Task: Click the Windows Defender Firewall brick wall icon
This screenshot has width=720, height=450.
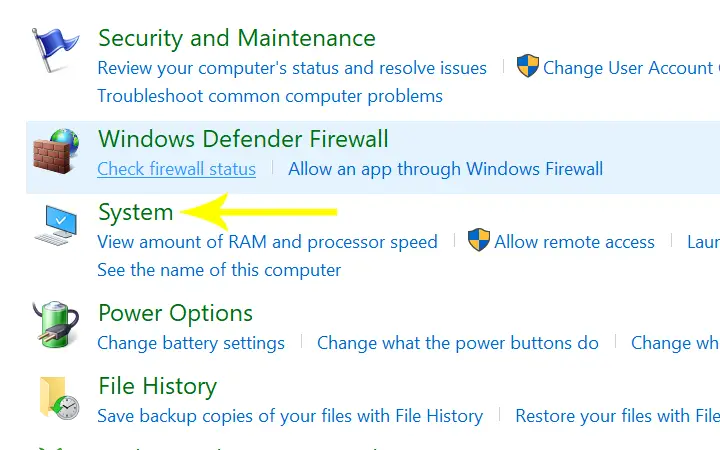Action: [x=56, y=151]
